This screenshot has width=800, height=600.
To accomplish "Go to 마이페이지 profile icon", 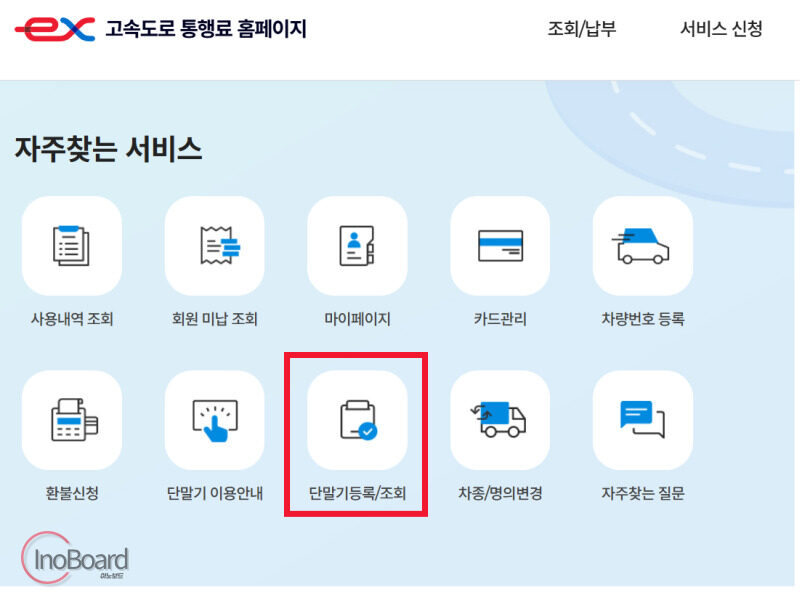I will [357, 246].
